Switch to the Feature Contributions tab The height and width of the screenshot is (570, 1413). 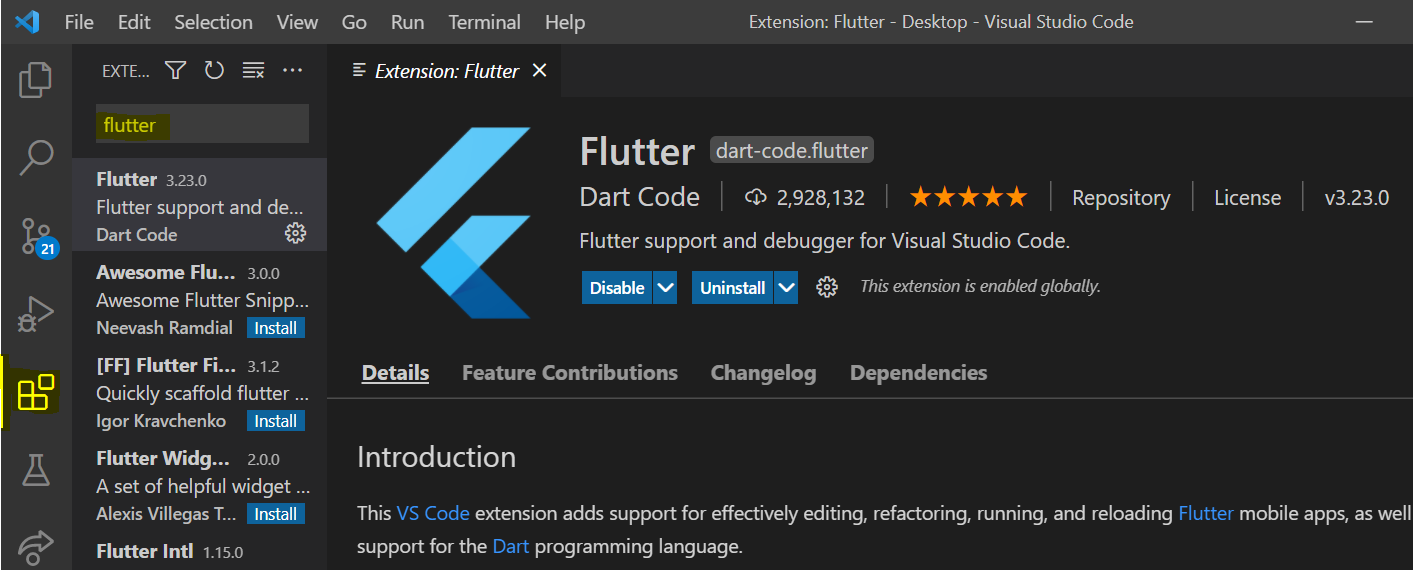(570, 373)
